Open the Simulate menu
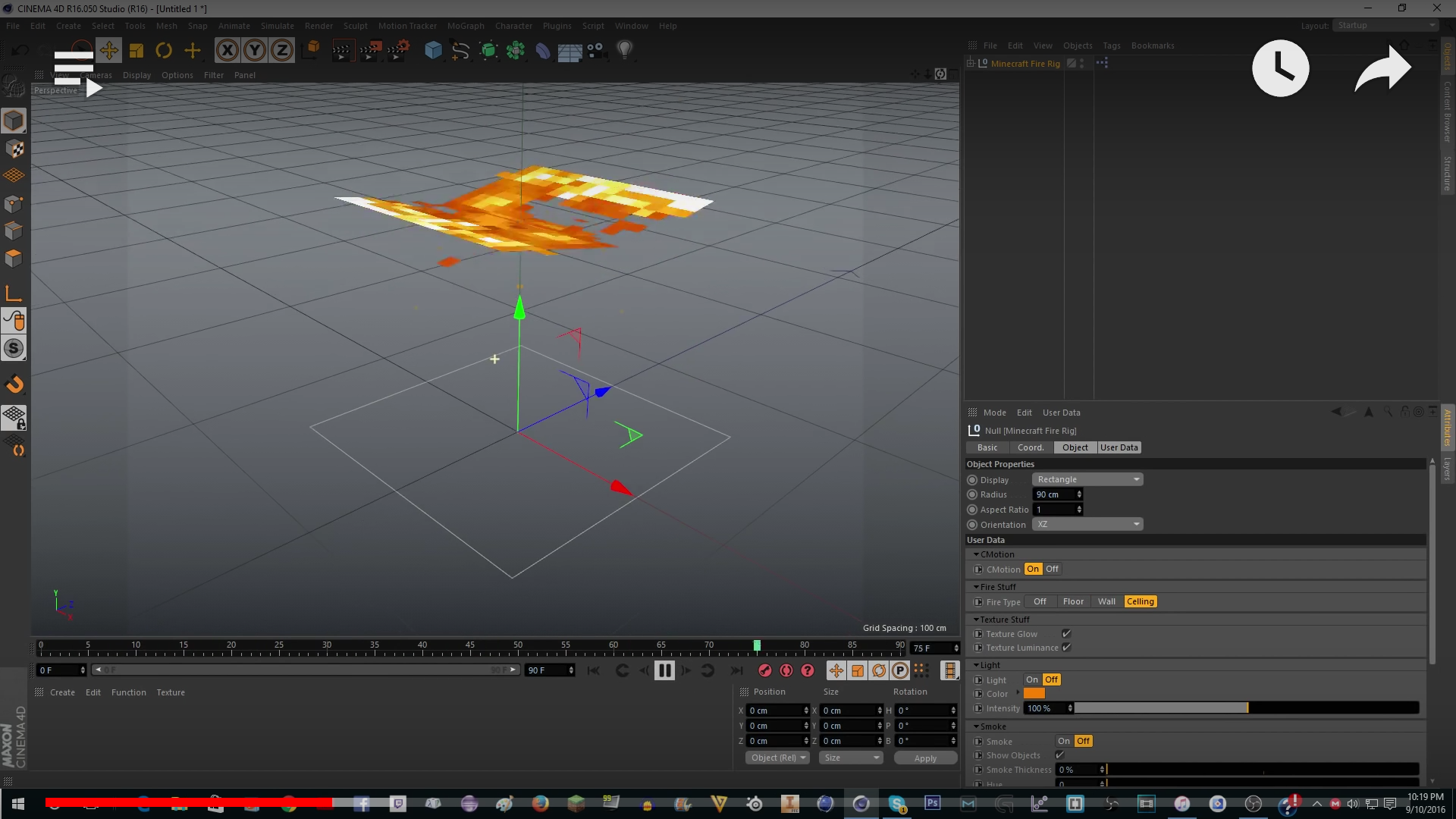This screenshot has height=819, width=1456. tap(277, 26)
